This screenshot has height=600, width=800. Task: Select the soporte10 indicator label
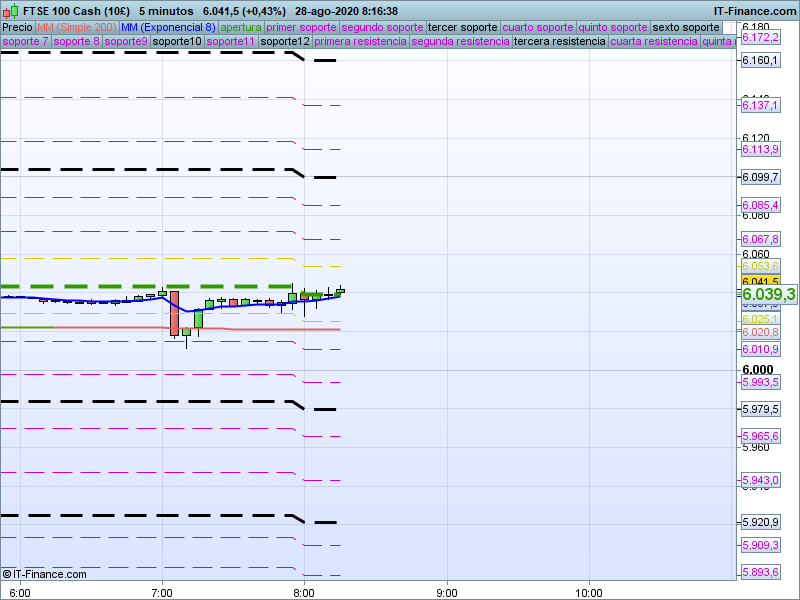coord(177,42)
